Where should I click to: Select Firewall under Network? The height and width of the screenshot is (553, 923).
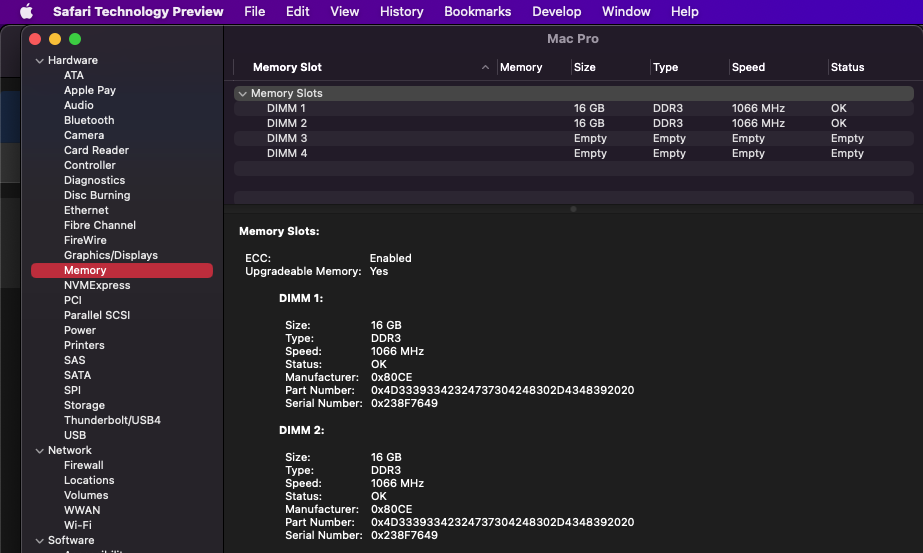tap(84, 465)
